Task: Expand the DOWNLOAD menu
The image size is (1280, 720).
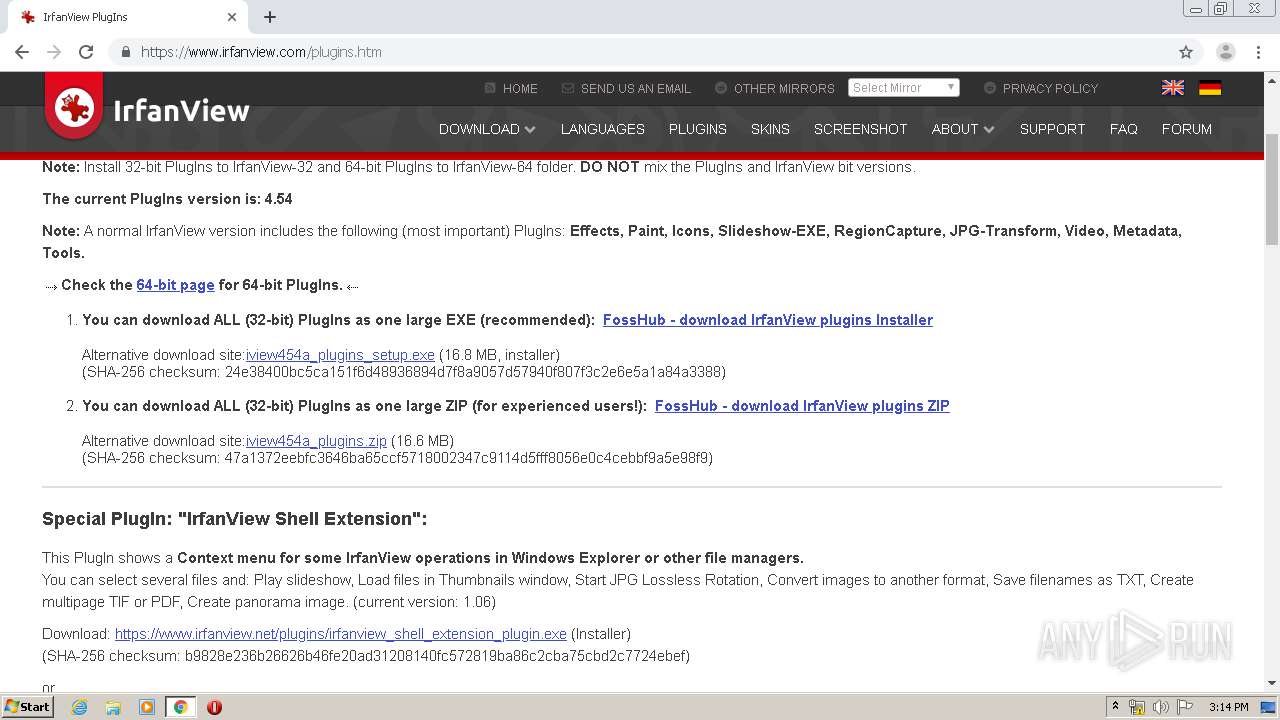Action: [x=487, y=129]
